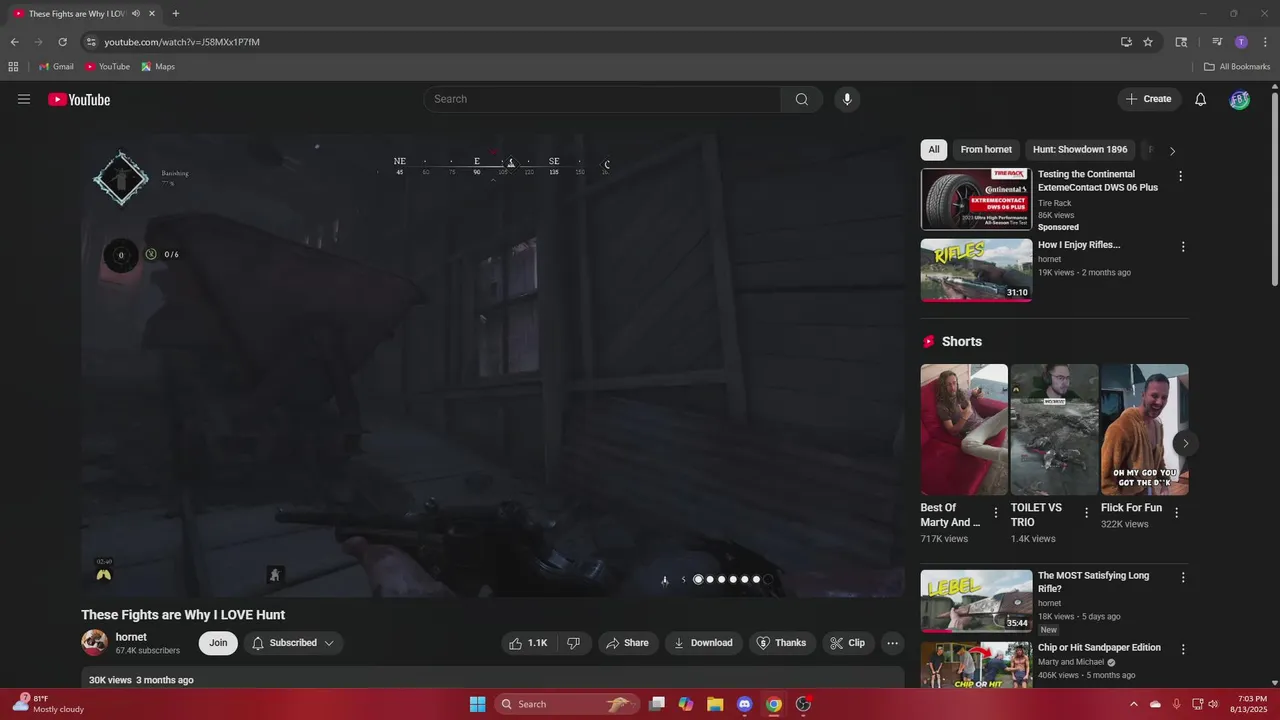Open a new browser tab
Viewport: 1280px width, 720px height.
176,14
